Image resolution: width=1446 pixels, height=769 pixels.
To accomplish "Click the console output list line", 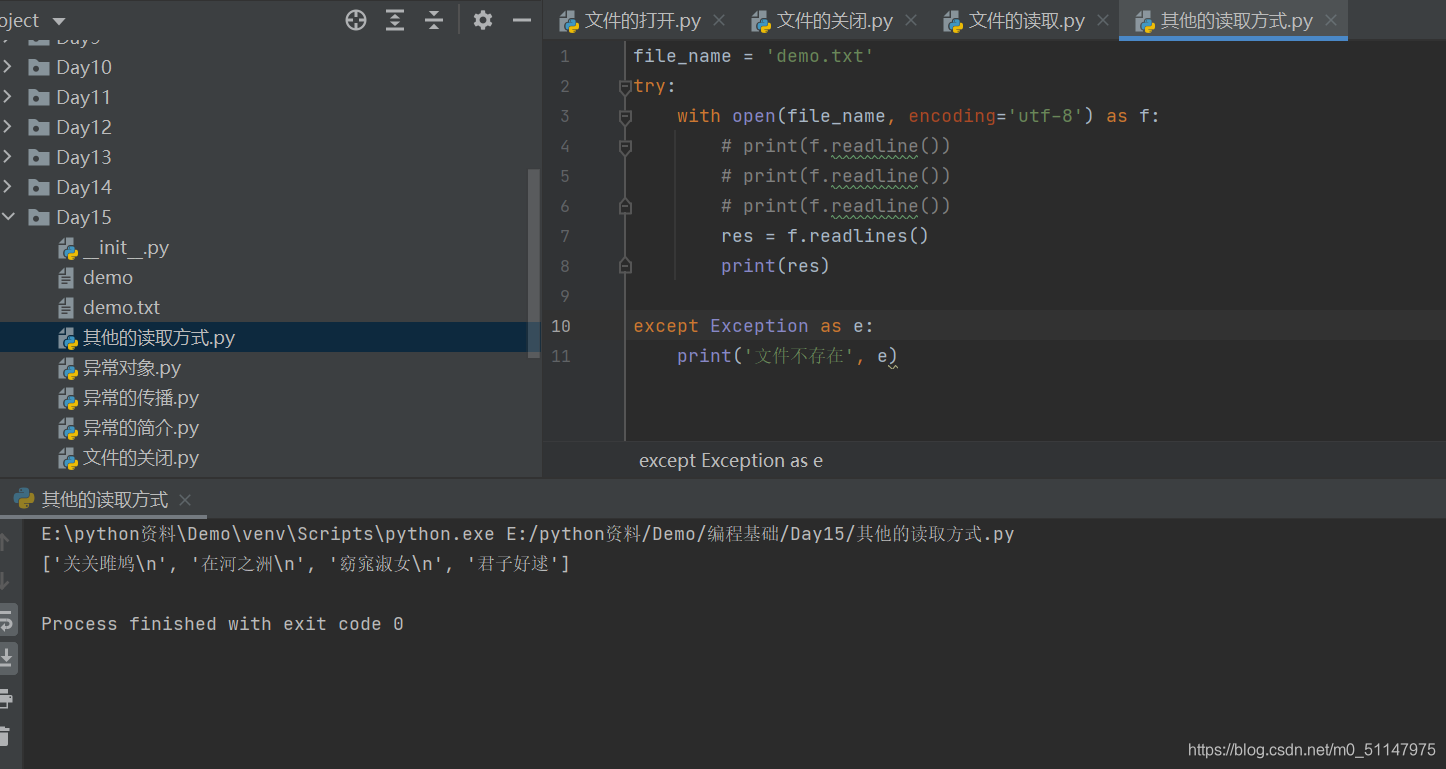I will click(x=305, y=564).
